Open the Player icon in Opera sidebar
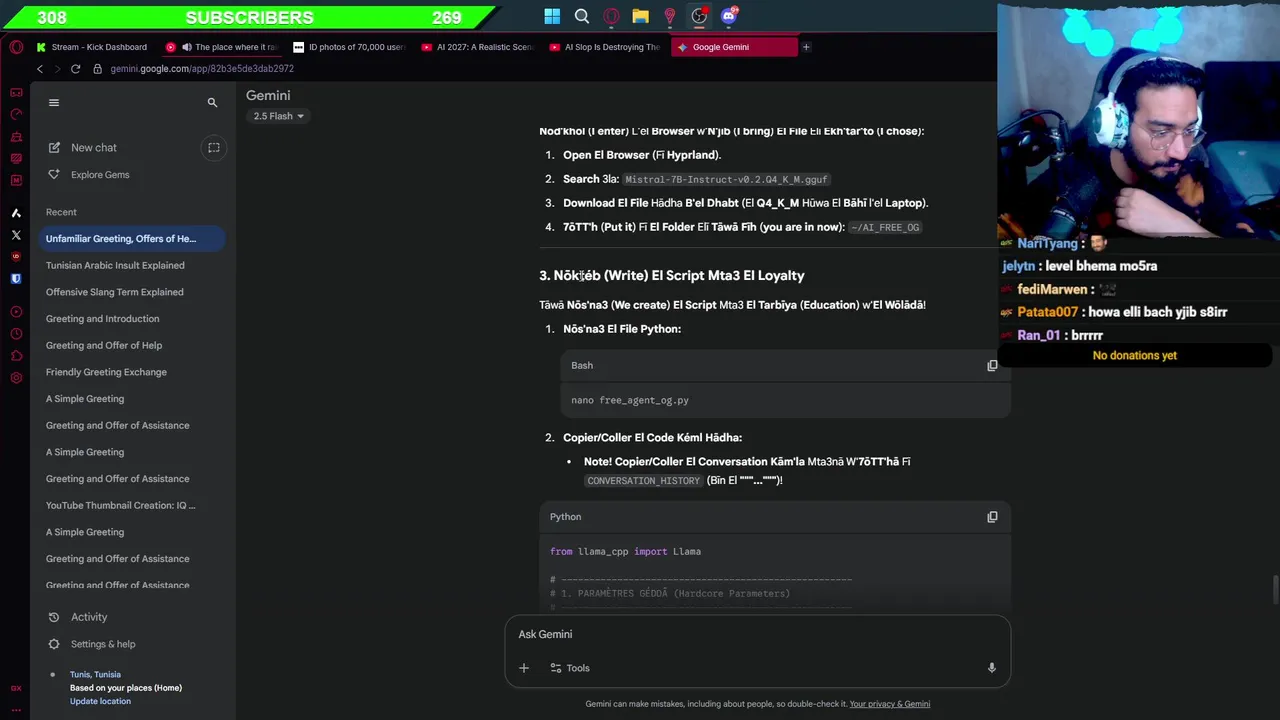The height and width of the screenshot is (720, 1280). (x=16, y=312)
